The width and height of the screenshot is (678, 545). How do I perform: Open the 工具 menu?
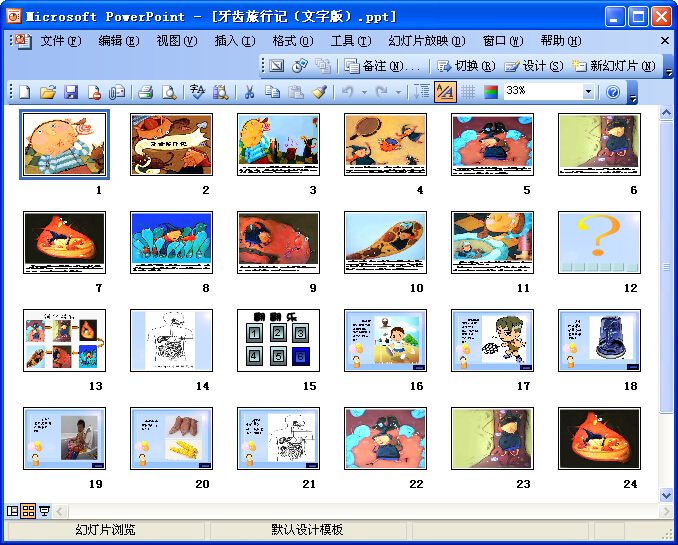[x=351, y=41]
